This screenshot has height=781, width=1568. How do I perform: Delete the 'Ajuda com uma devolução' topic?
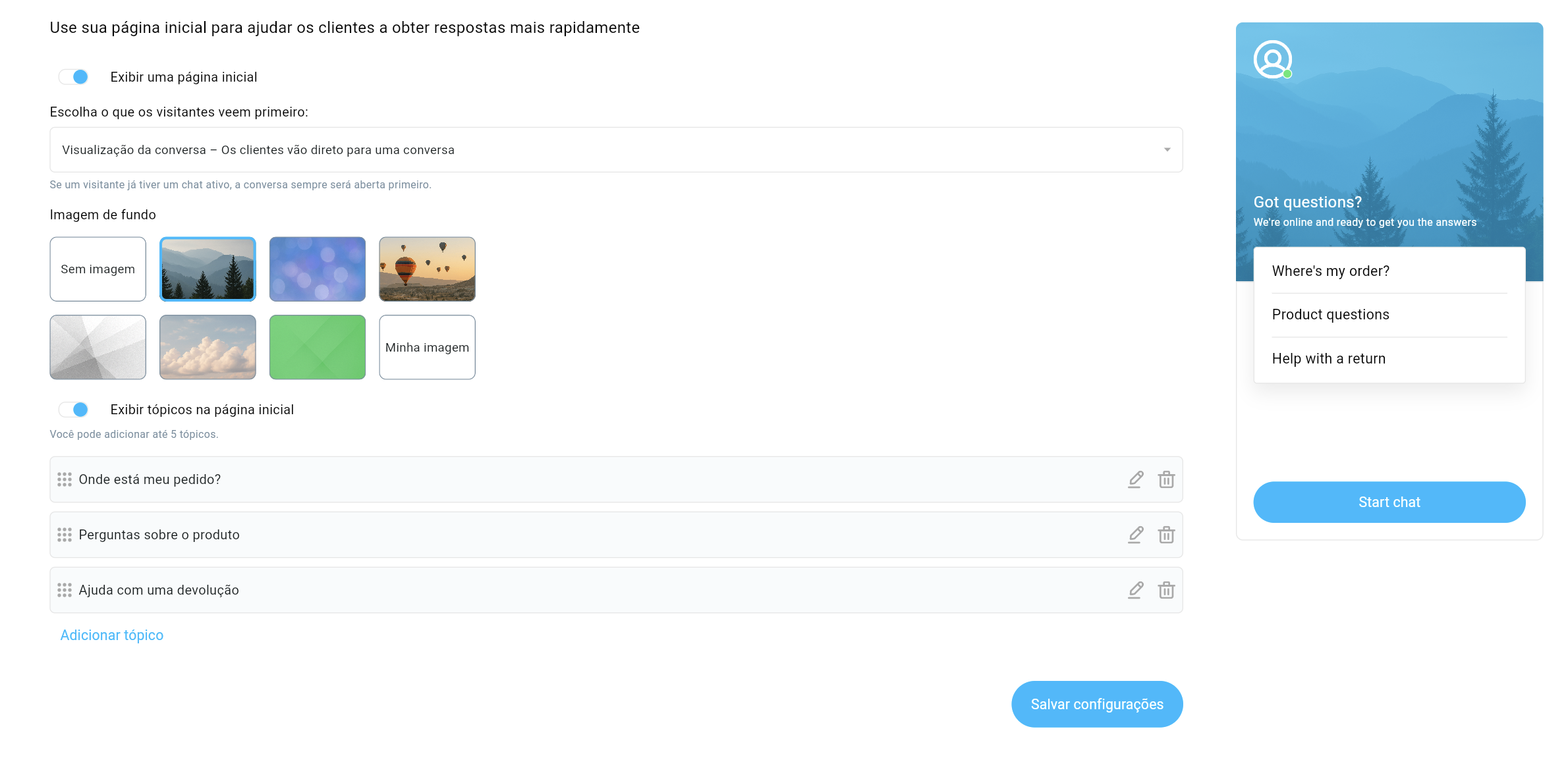pos(1166,590)
